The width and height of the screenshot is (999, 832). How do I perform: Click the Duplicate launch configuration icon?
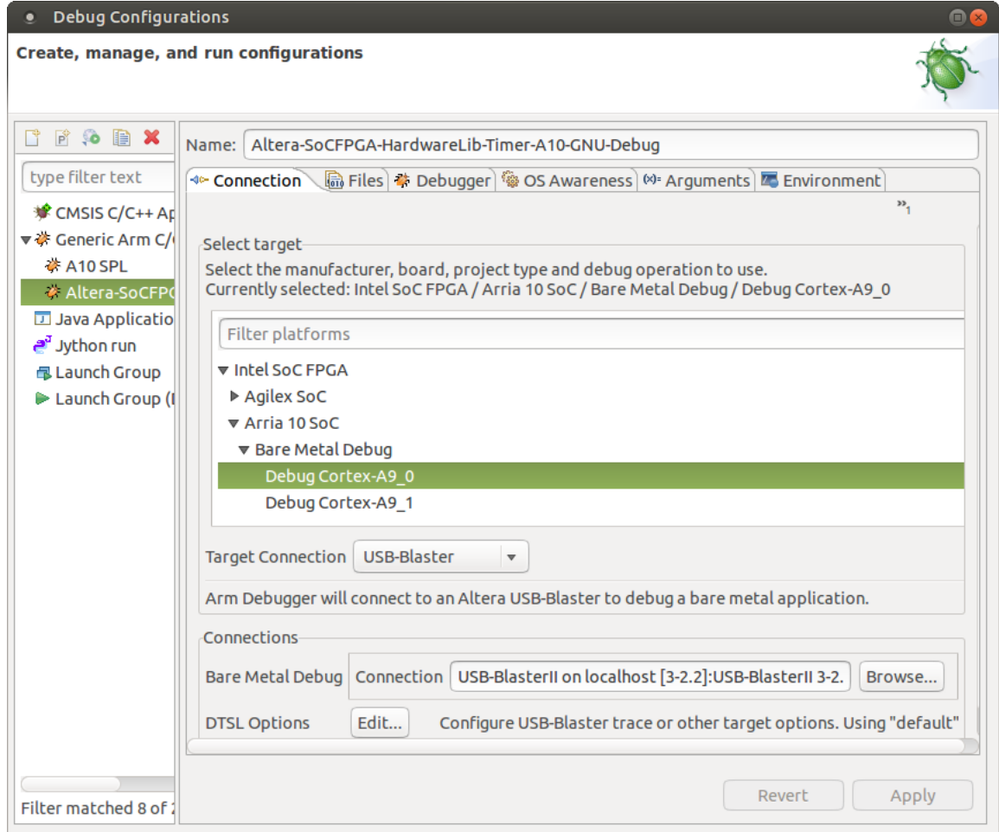(x=121, y=138)
